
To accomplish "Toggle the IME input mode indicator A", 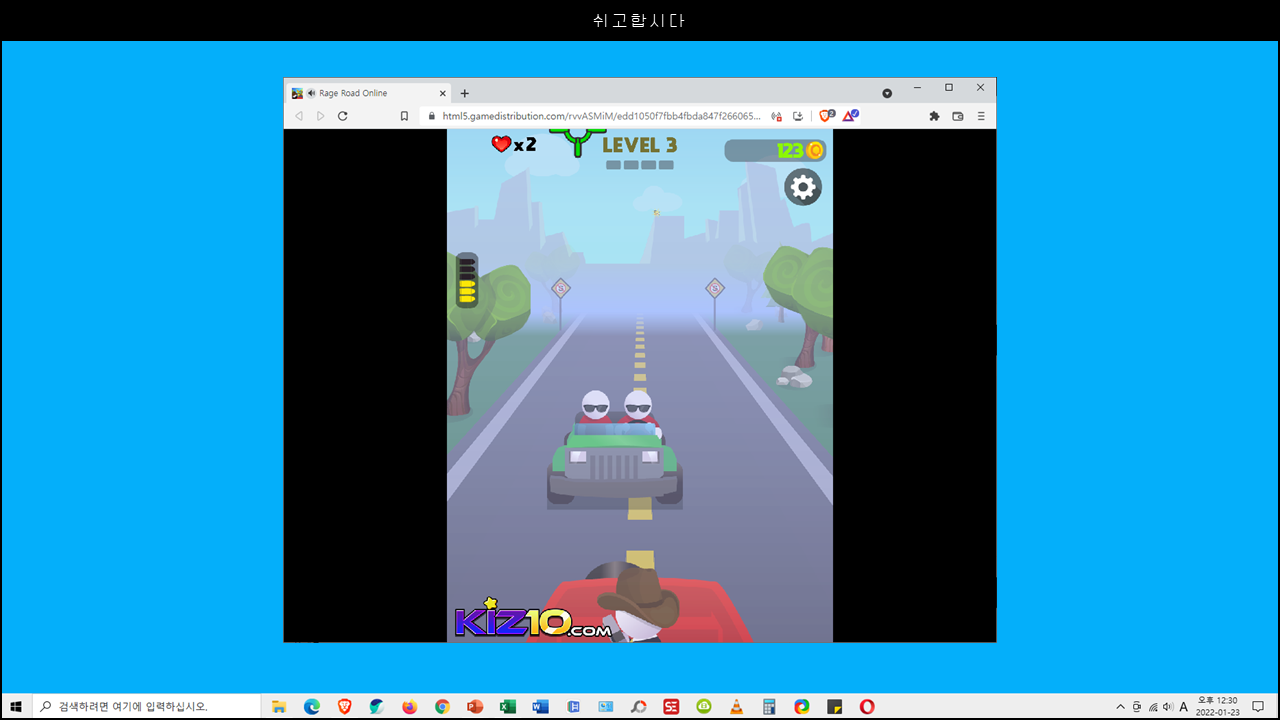I will [1184, 706].
